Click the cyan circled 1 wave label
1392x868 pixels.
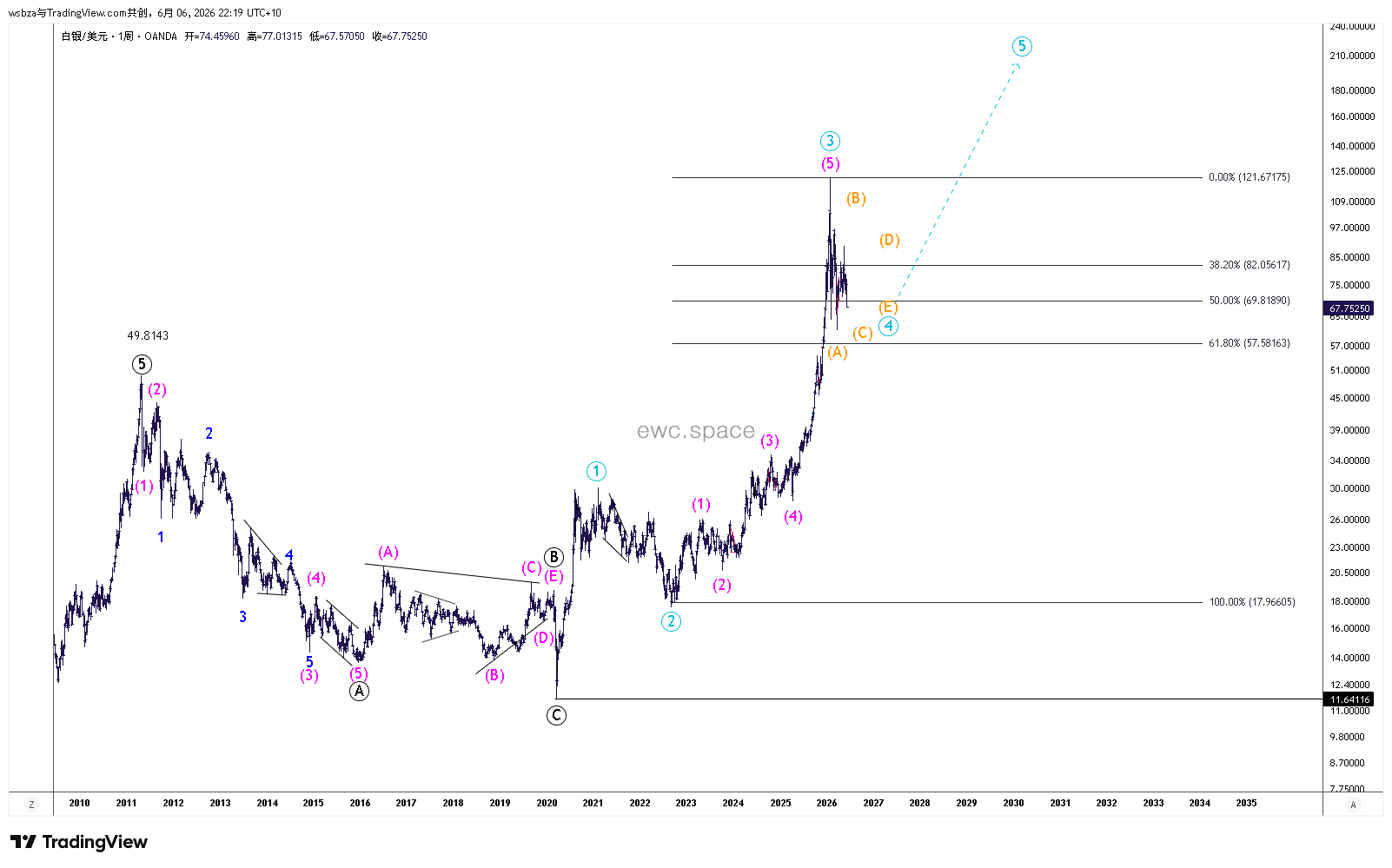pyautogui.click(x=596, y=471)
